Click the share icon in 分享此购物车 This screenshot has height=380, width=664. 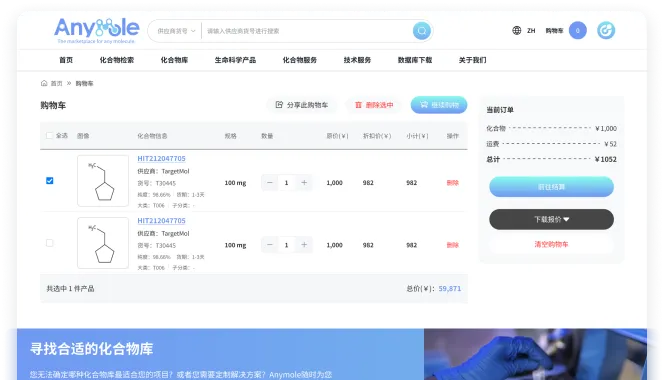click(x=279, y=105)
